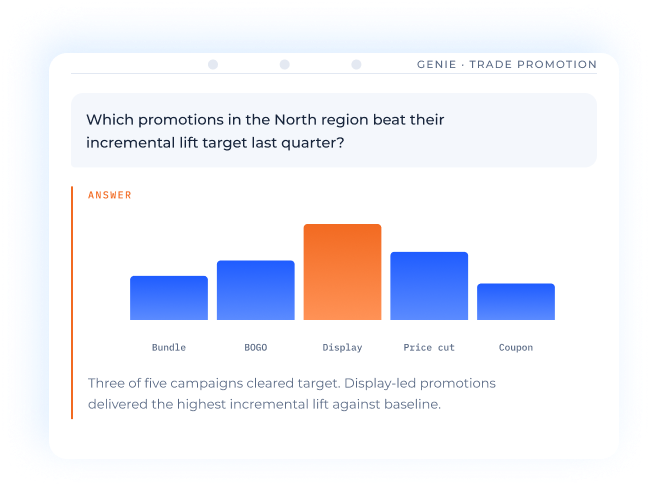The height and width of the screenshot is (486, 650).
Task: Click the Display axis label
Action: (x=342, y=347)
